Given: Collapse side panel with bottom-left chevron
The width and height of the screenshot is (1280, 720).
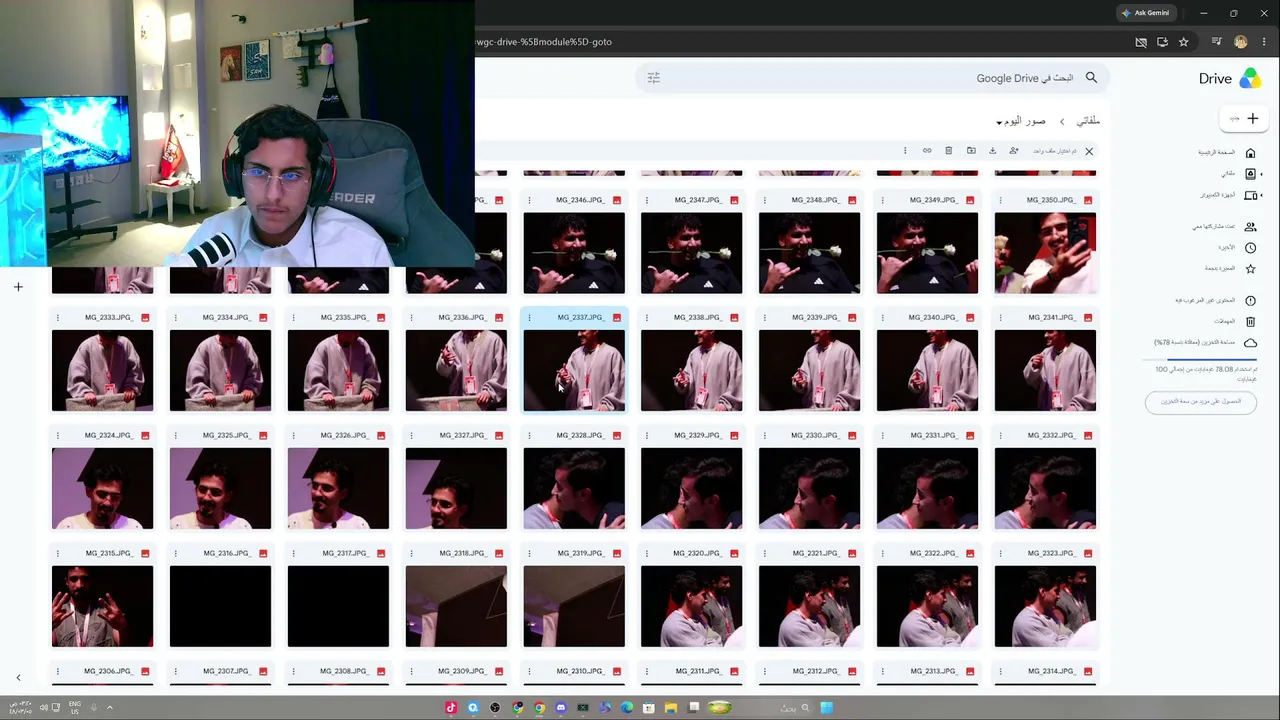Looking at the screenshot, I should 18,678.
